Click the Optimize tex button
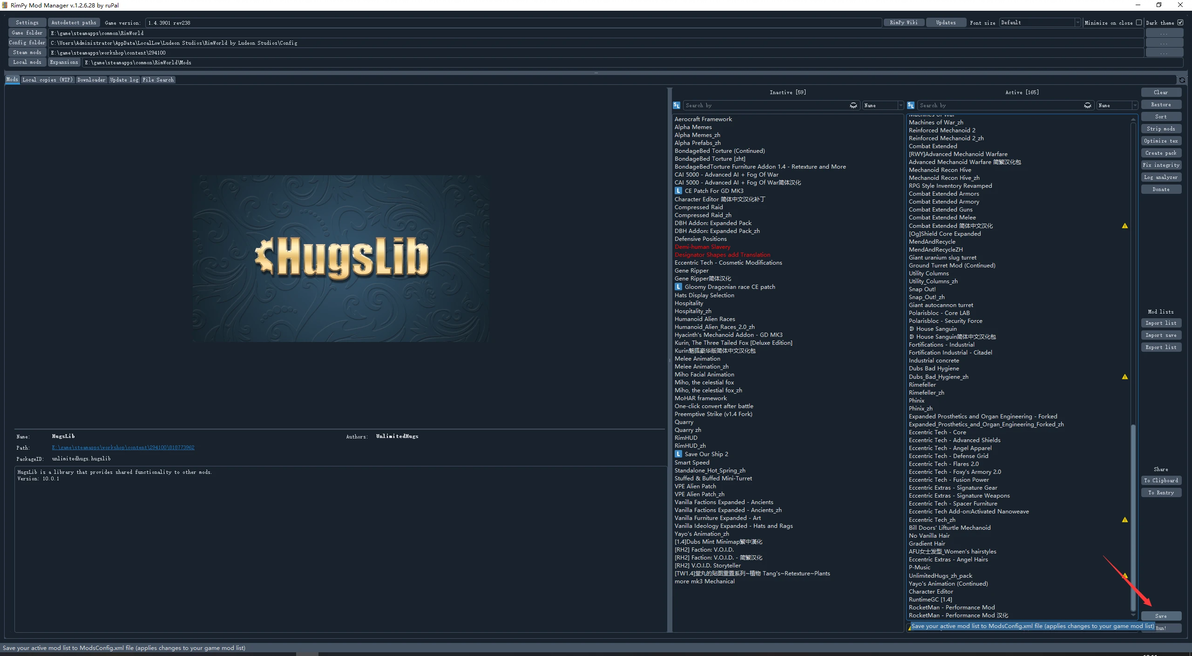Viewport: 1192px width, 656px height. point(1161,141)
